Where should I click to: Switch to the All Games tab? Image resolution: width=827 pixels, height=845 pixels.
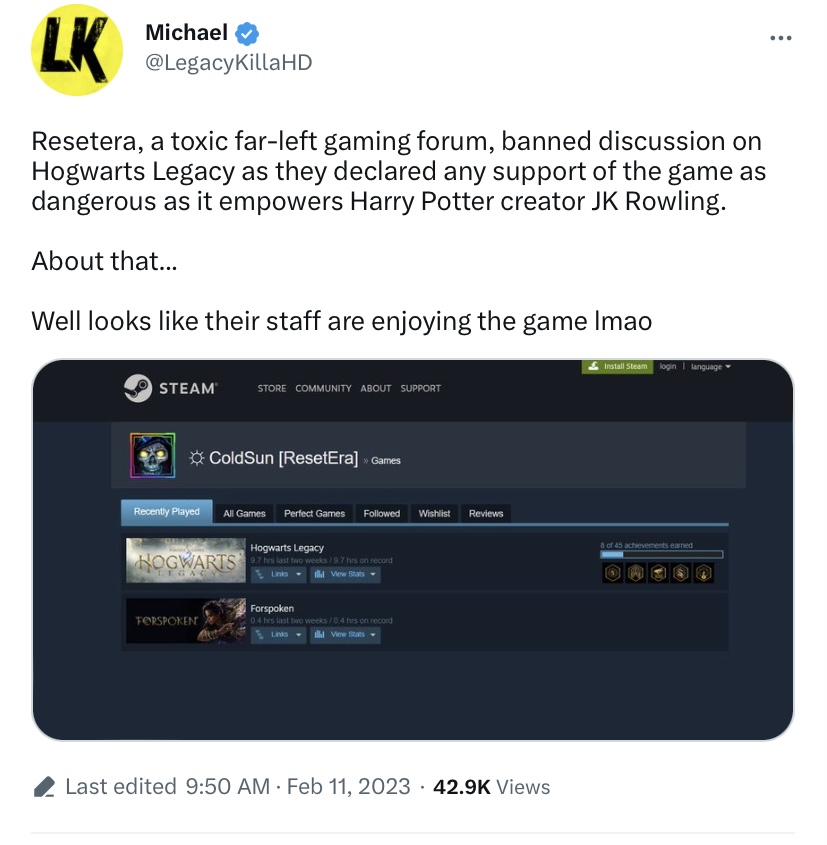pyautogui.click(x=244, y=514)
